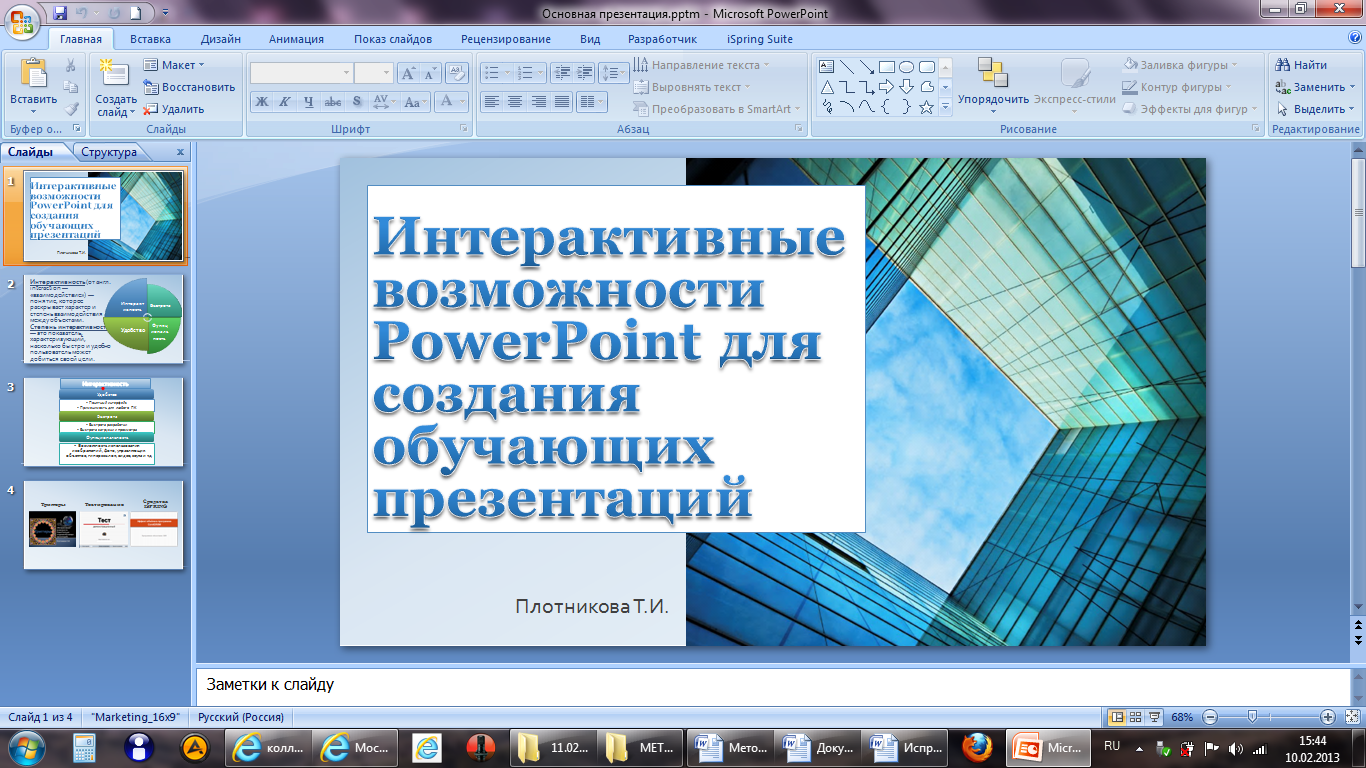Open the Макет layout dropdown
Screen dimensions: 1366x768
[x=173, y=65]
